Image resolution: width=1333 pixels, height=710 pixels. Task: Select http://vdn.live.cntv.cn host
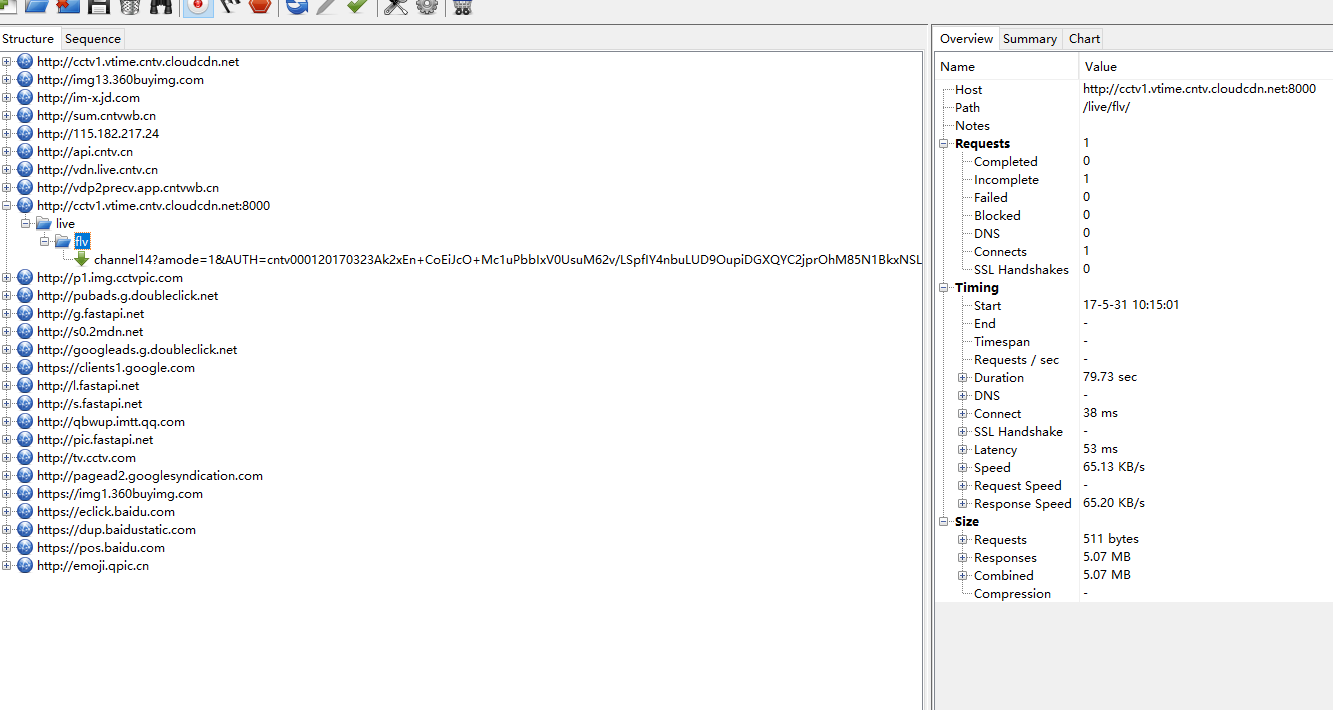[97, 170]
